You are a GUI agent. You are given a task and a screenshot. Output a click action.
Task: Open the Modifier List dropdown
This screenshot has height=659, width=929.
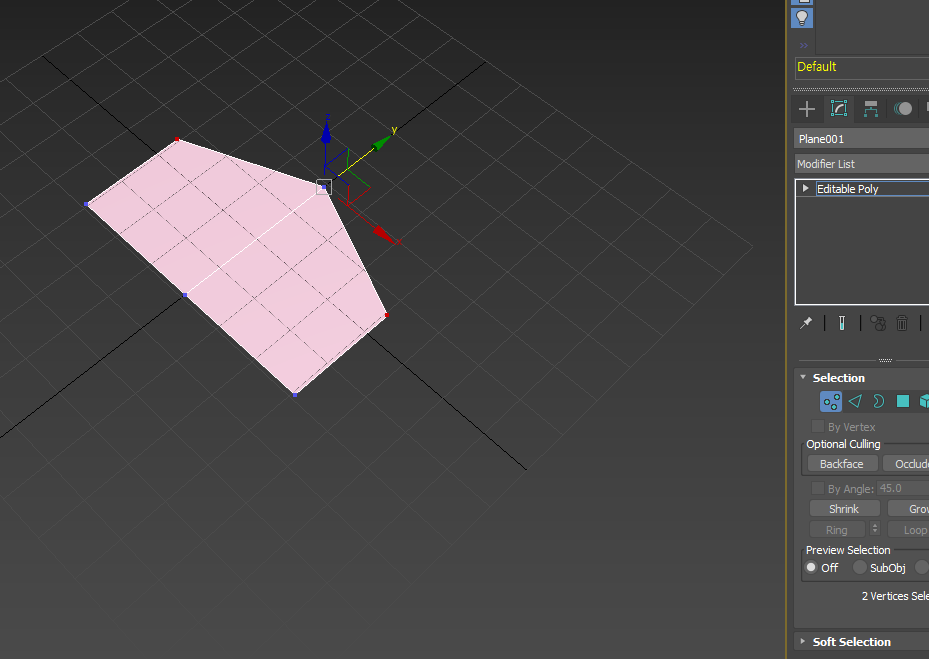pyautogui.click(x=861, y=164)
